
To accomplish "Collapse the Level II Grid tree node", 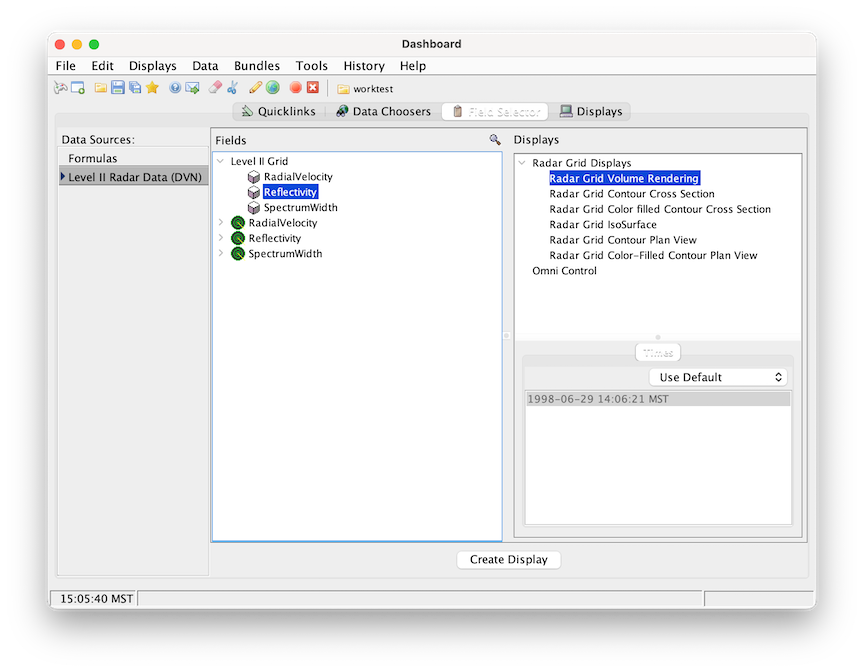I will click(221, 161).
